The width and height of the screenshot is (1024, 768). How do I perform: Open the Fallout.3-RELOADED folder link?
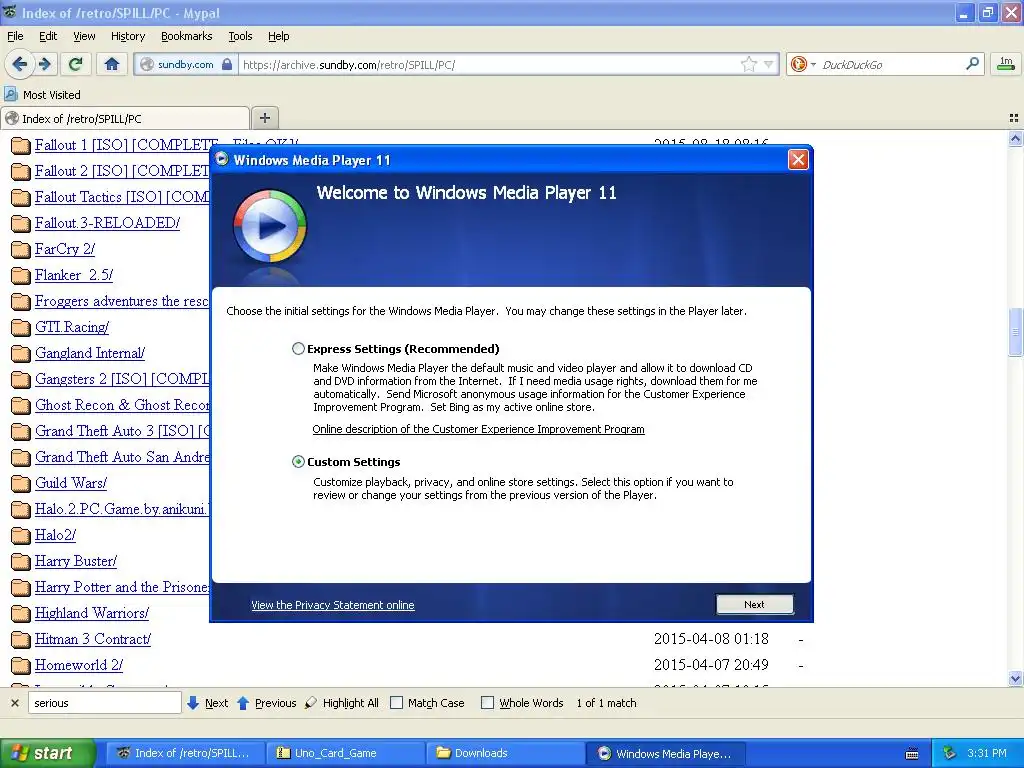point(107,223)
